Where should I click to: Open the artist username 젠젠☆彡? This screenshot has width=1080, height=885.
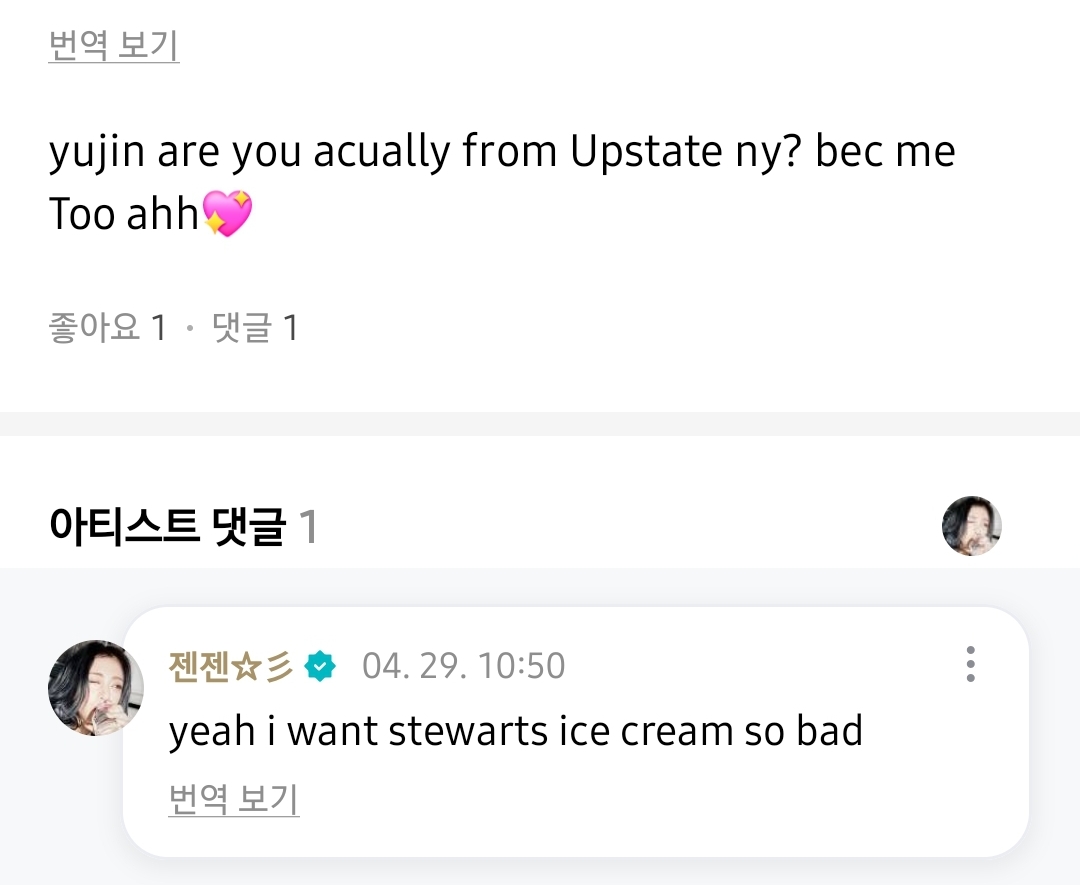[231, 666]
